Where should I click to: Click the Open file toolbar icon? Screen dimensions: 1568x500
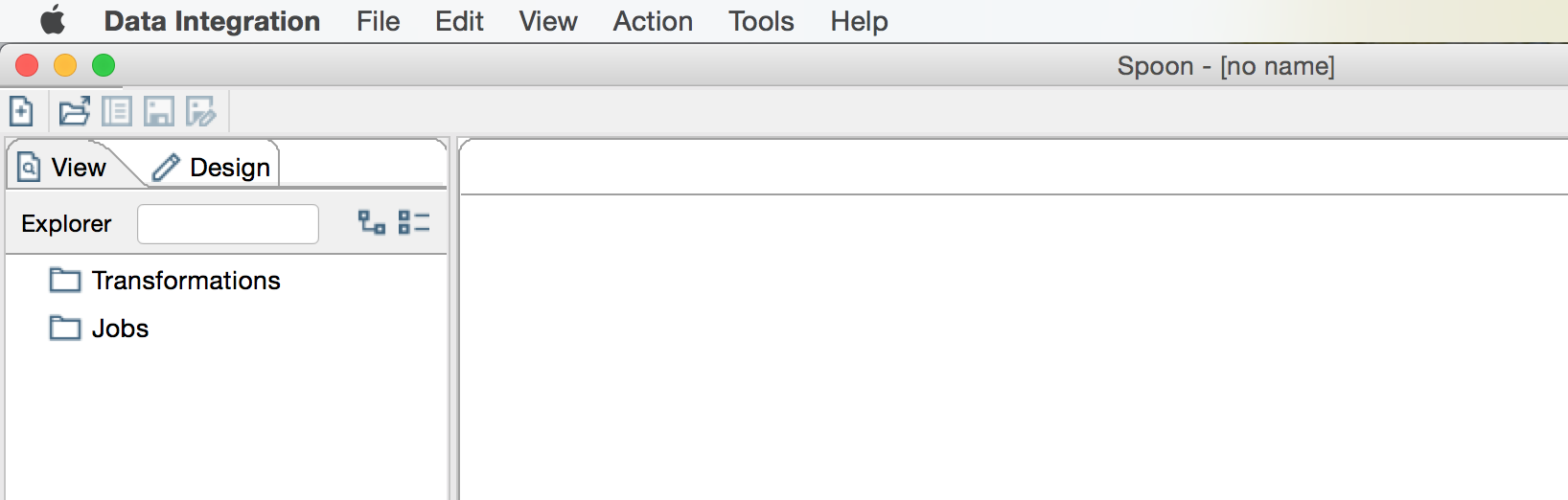tap(74, 112)
